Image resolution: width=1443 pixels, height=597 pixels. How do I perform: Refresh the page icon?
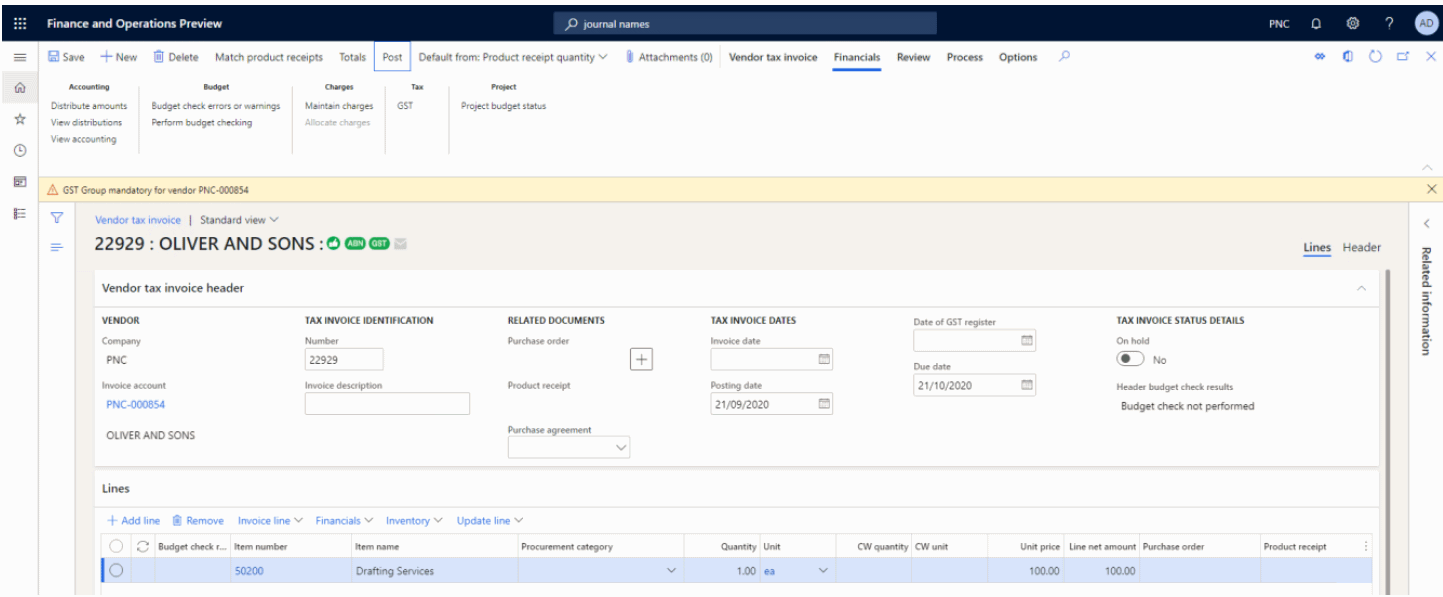click(x=1375, y=57)
